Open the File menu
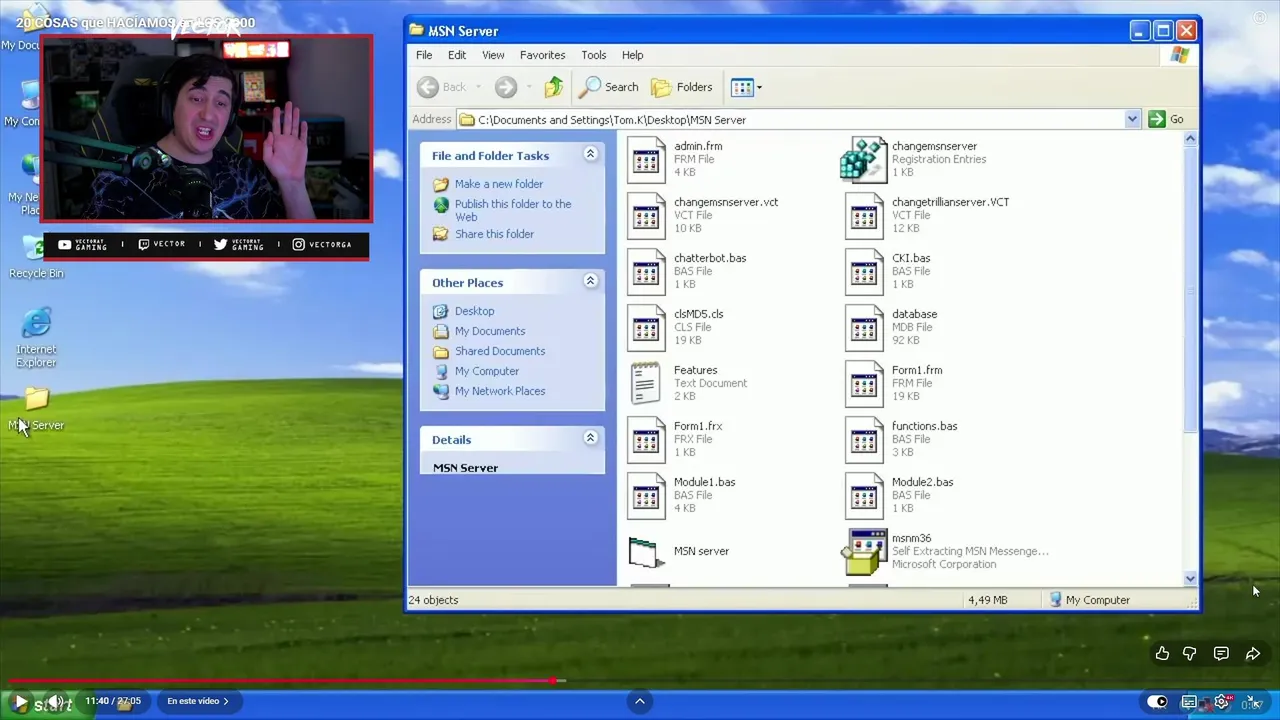The width and height of the screenshot is (1280, 720). point(424,55)
